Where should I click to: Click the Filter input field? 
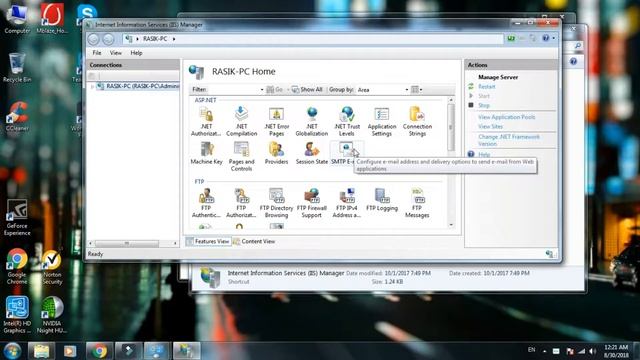[233, 90]
